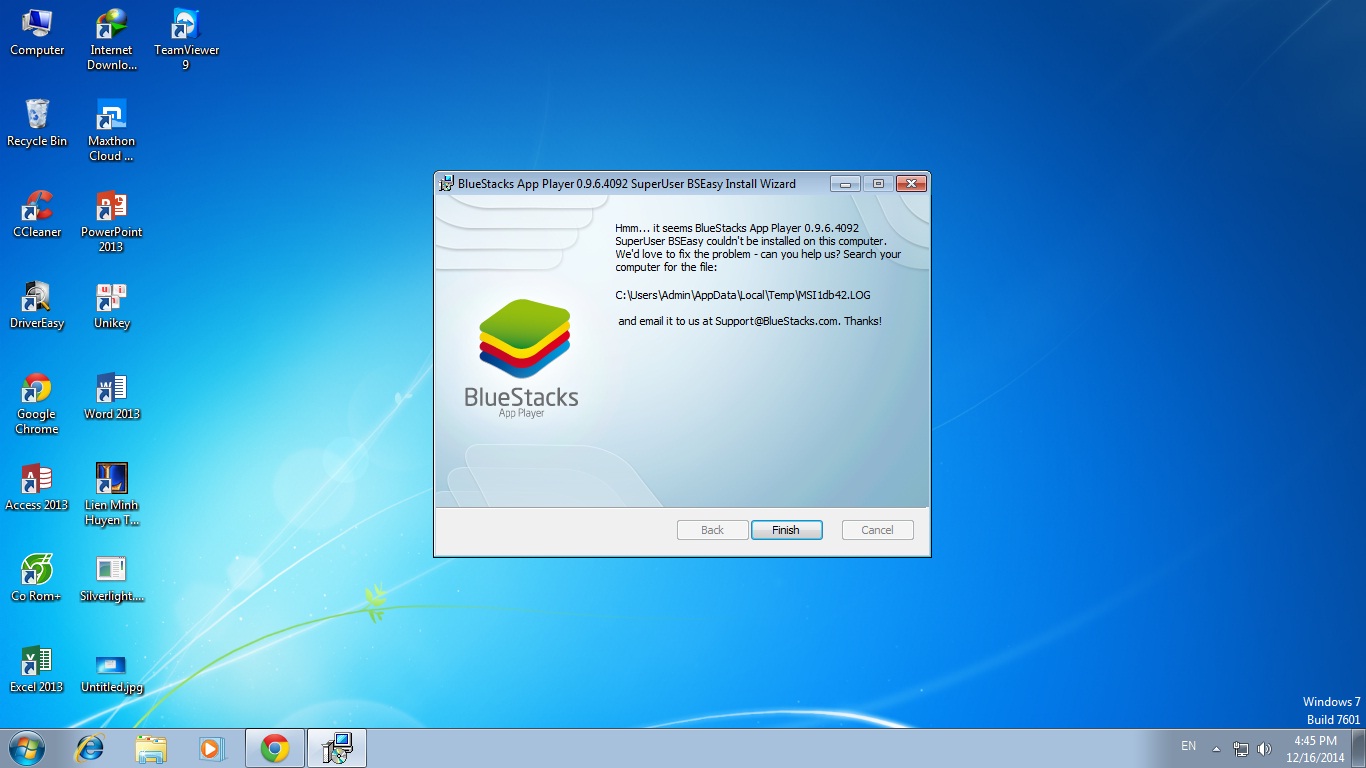Maximize the BlueStacks Install Wizard window
The height and width of the screenshot is (768, 1366).
click(x=878, y=183)
